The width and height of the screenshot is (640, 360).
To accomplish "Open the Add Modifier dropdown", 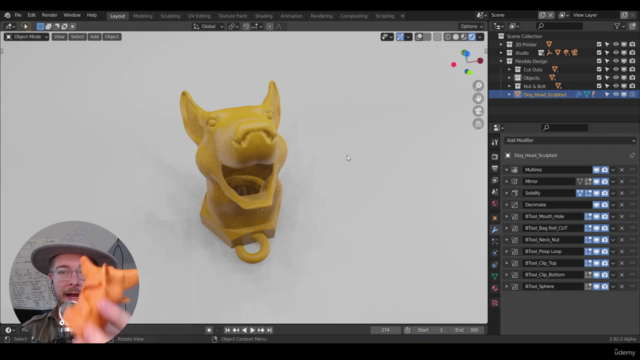I will 570,140.
